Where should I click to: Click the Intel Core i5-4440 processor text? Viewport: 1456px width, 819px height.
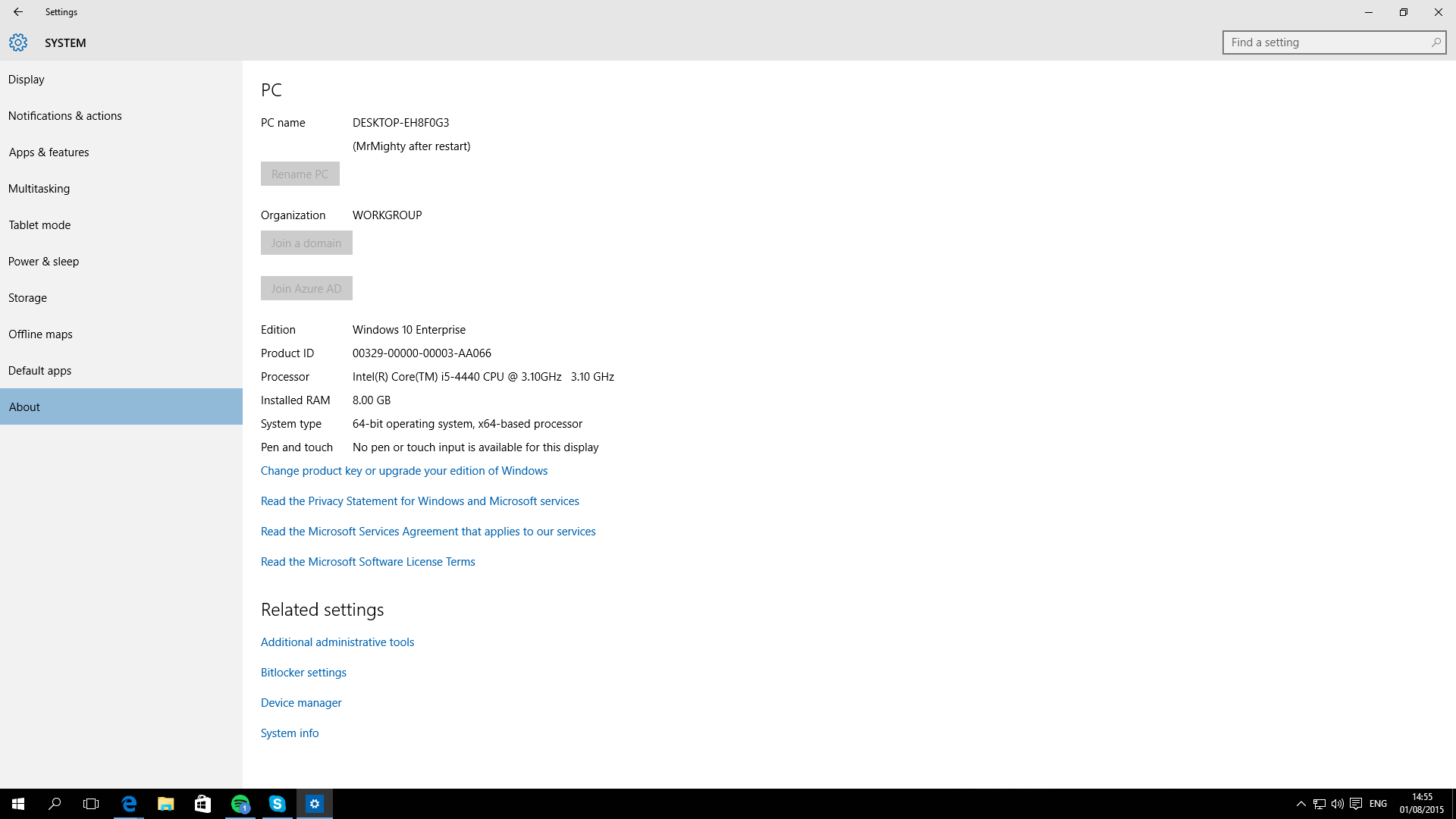coord(483,377)
